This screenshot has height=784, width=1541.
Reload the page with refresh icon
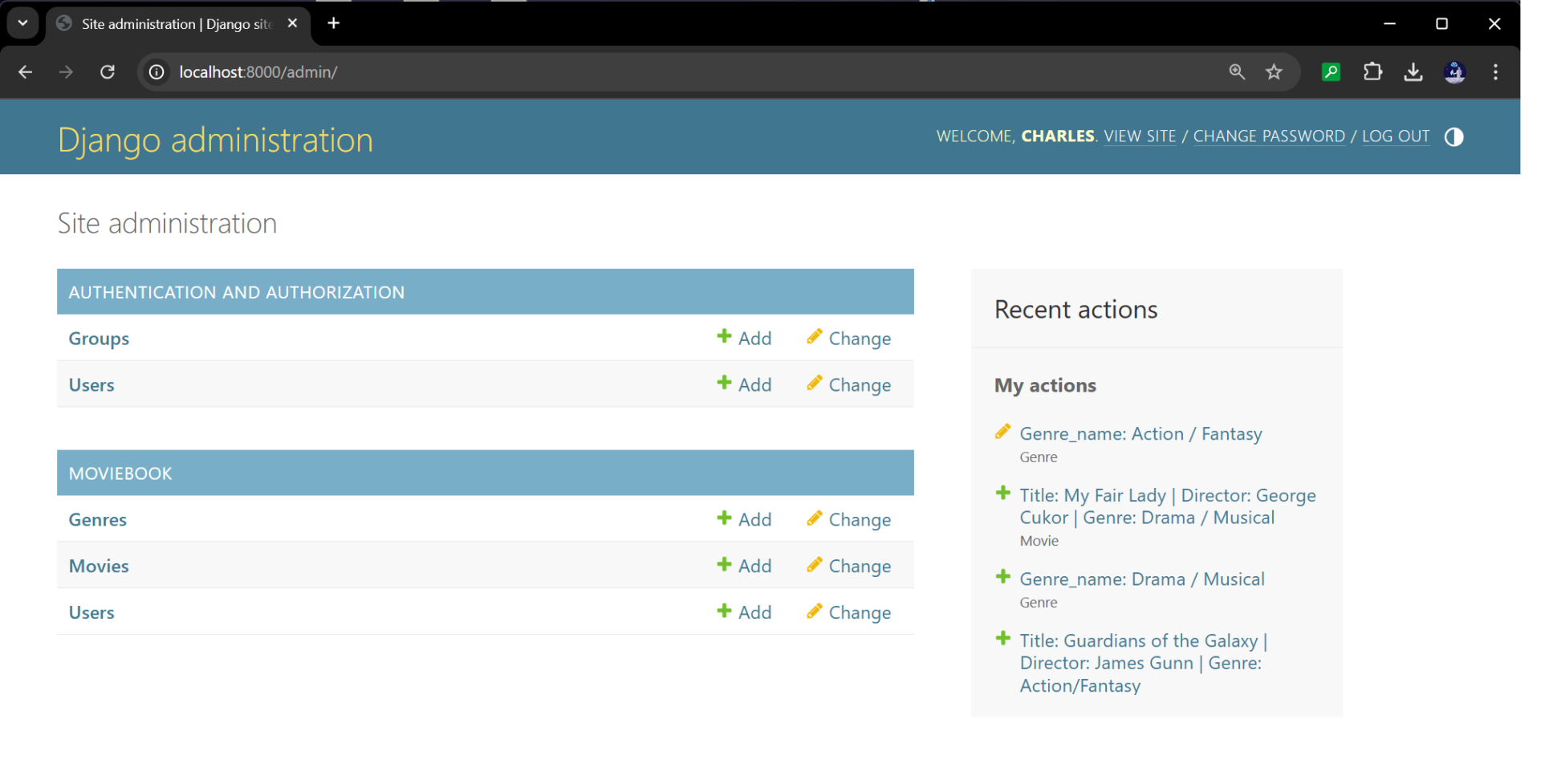[108, 72]
